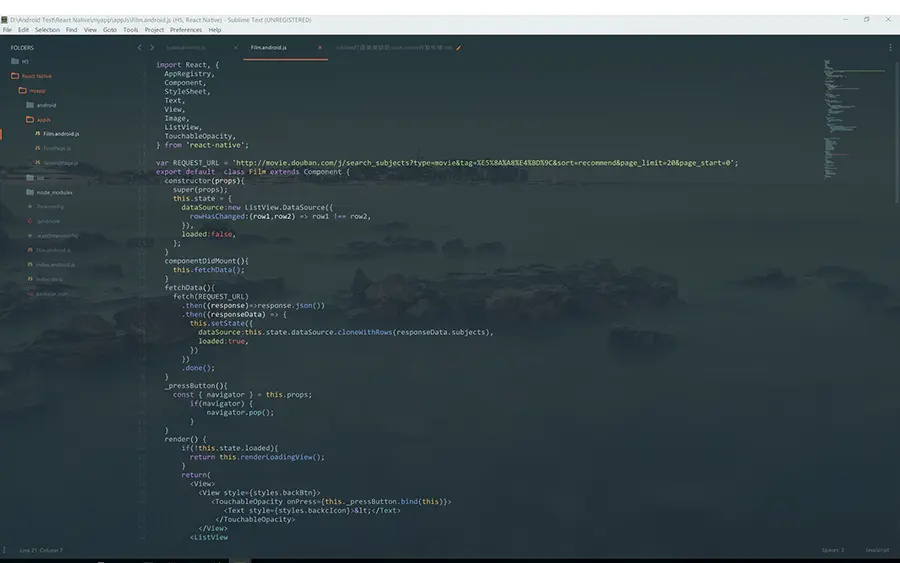Expand the android folder in sidebar
This screenshot has height=563, width=900.
(41, 105)
